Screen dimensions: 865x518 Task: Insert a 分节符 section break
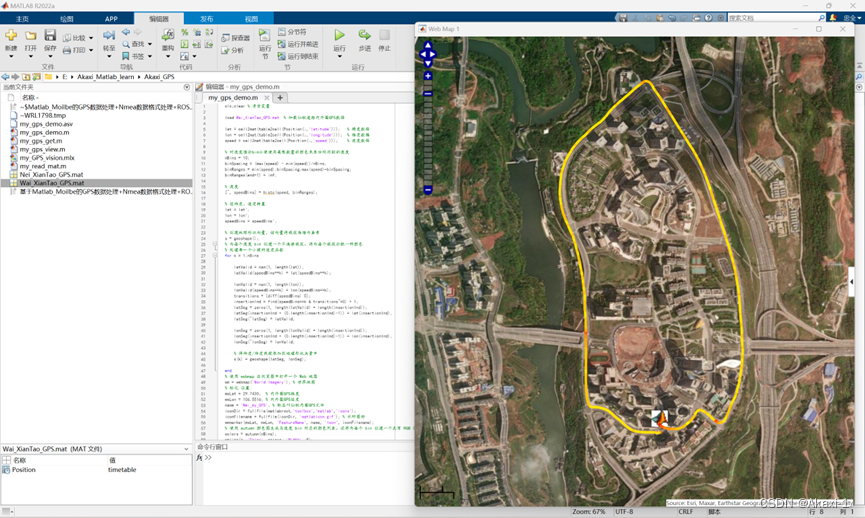(292, 32)
